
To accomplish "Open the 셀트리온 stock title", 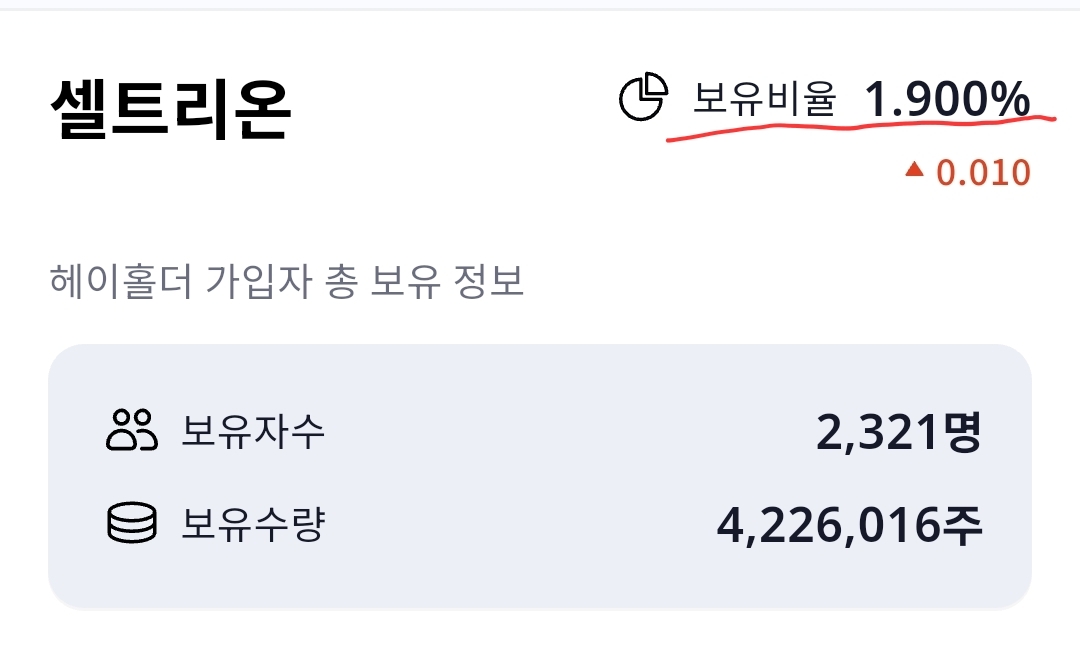I will pyautogui.click(x=171, y=109).
